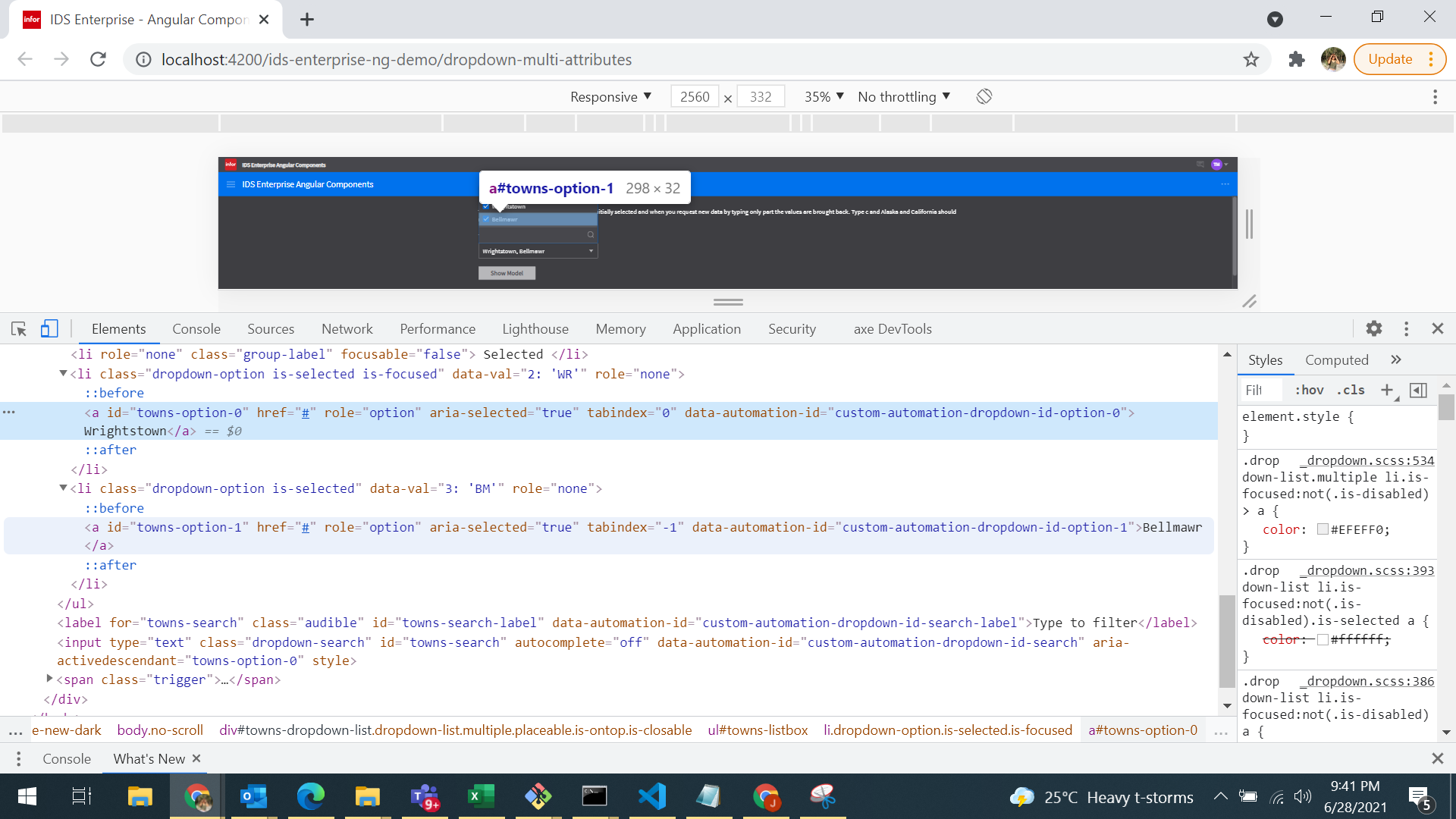The height and width of the screenshot is (819, 1456).
Task: Bookmark this page with the star
Action: [1251, 59]
